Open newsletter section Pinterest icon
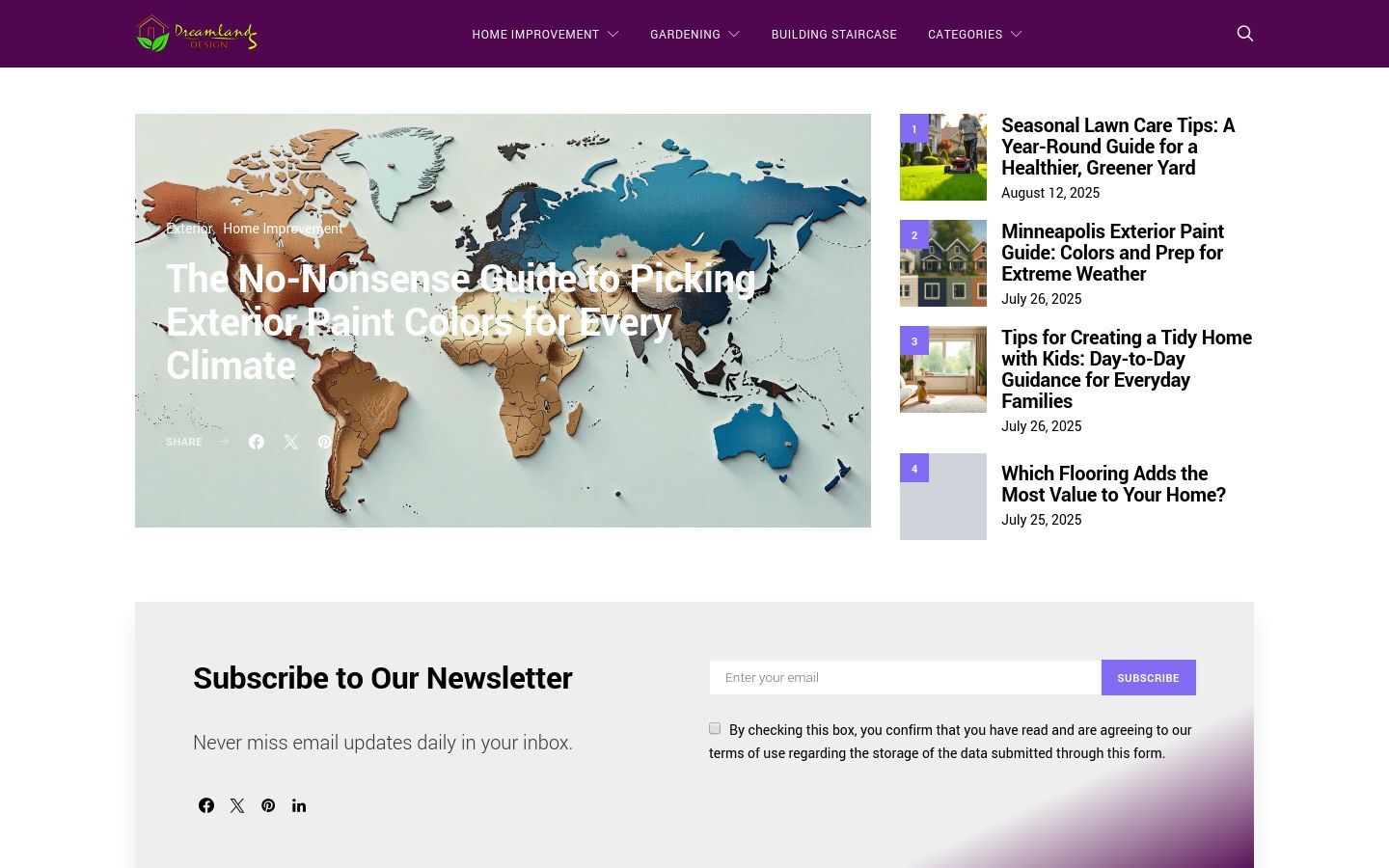1389x868 pixels. 268,805
